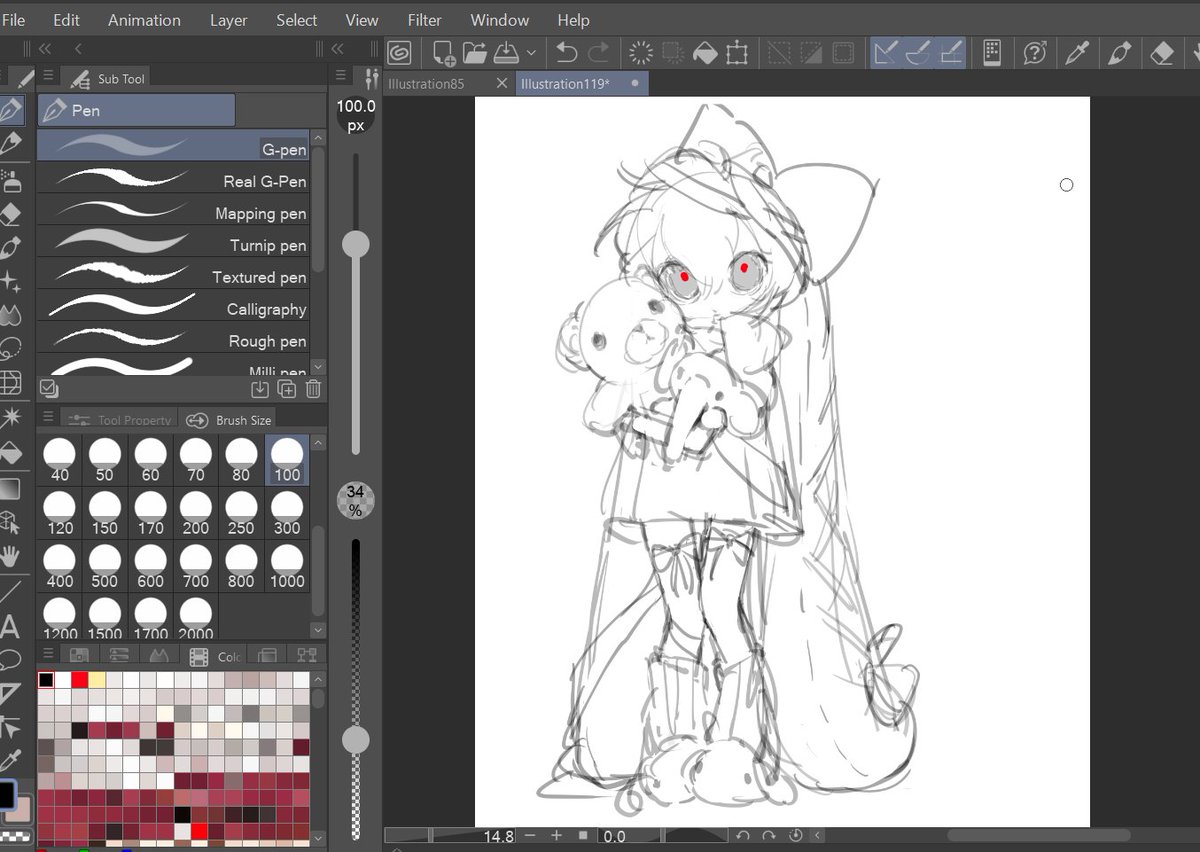
Task: Create a new canvas with New icon
Action: [x=444, y=52]
